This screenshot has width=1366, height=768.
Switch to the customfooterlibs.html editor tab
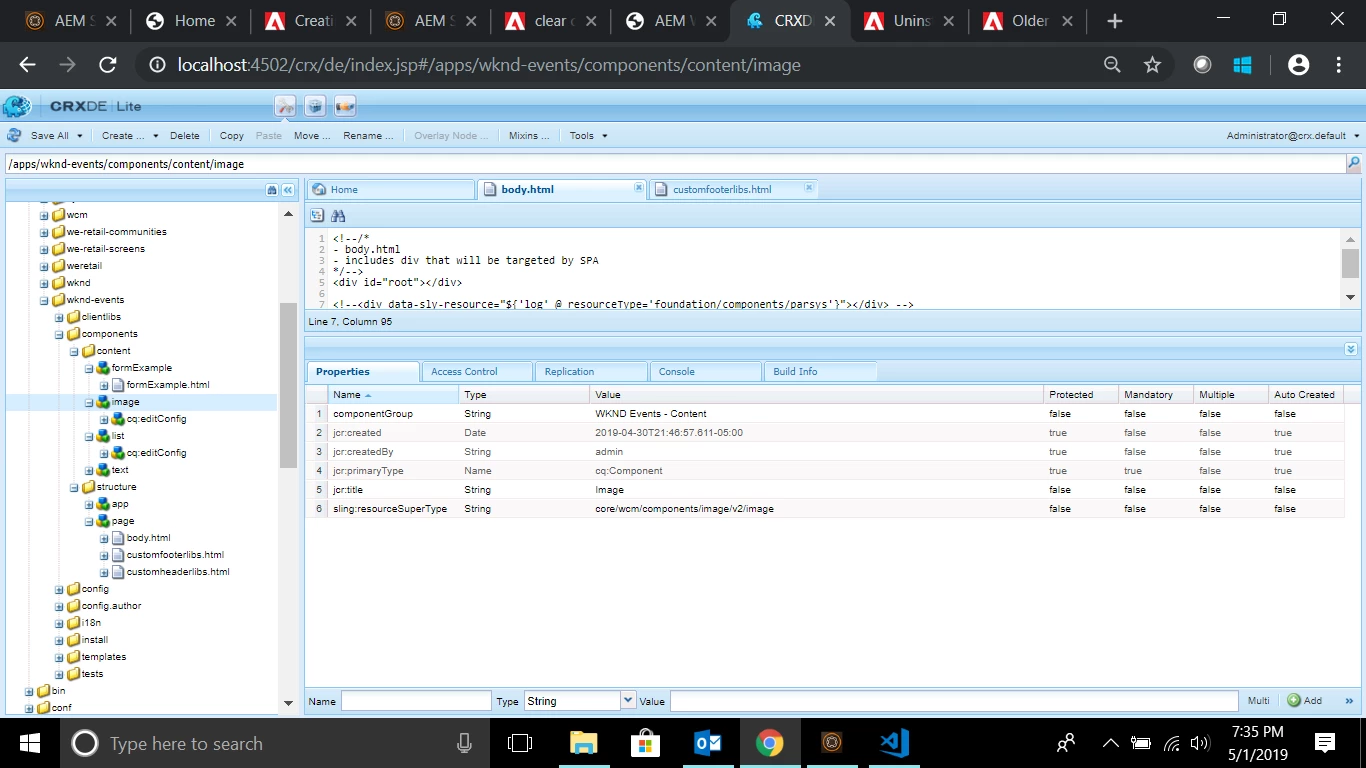[x=734, y=189]
